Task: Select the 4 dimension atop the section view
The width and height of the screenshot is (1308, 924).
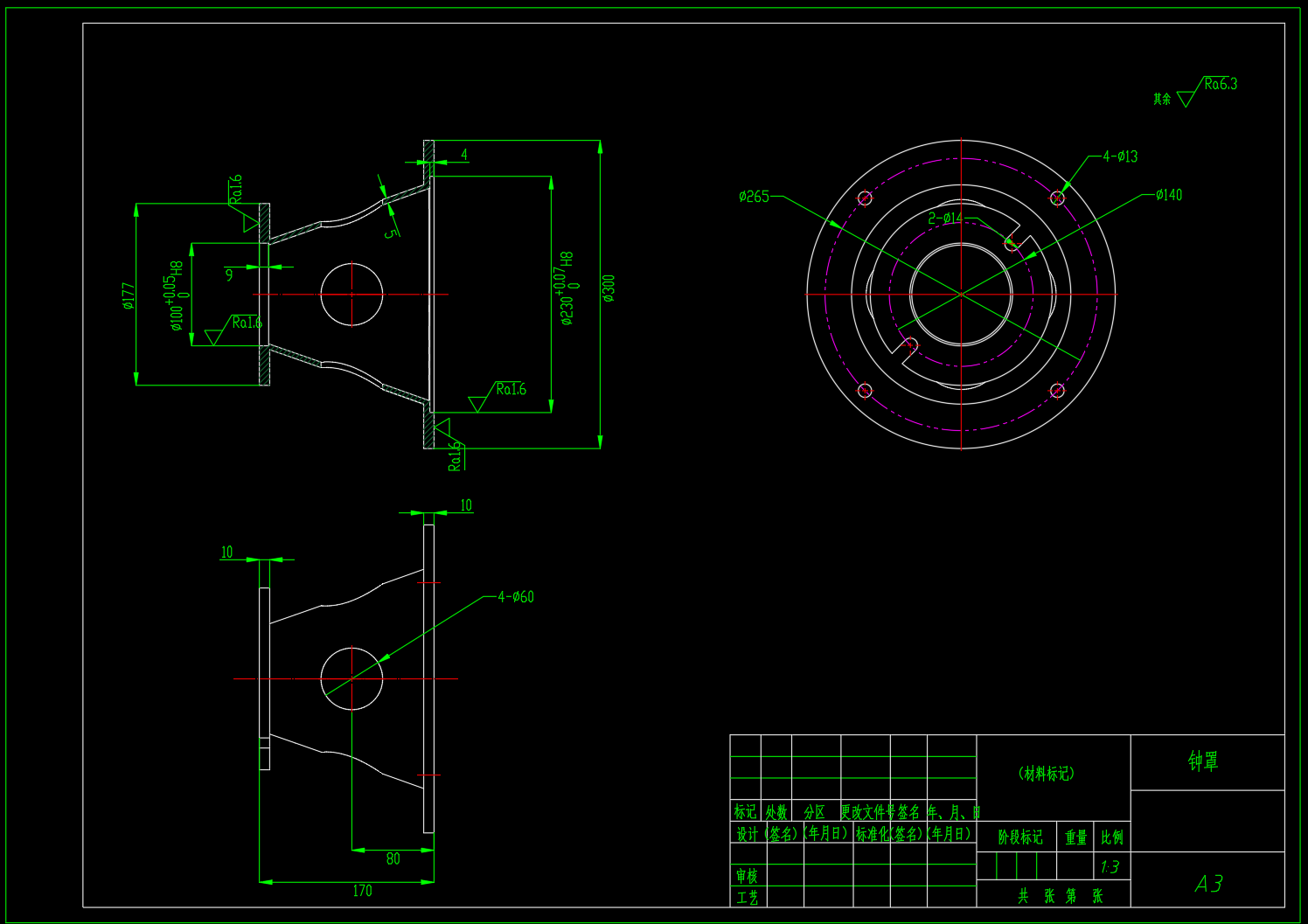Action: pyautogui.click(x=464, y=155)
